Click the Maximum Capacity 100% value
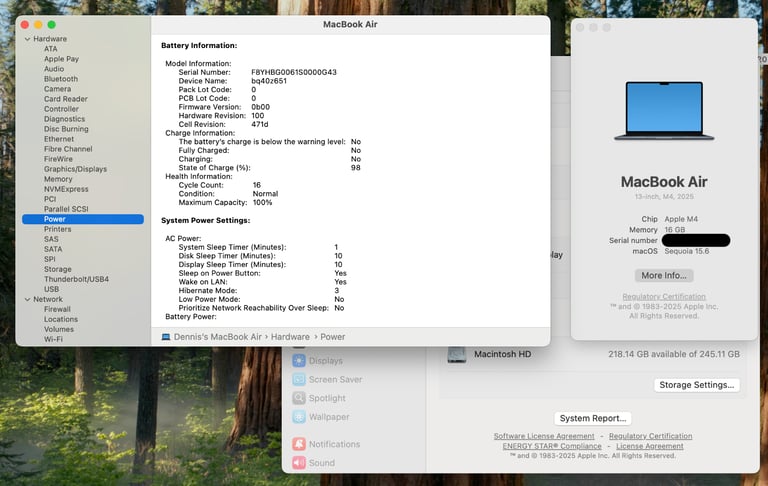Image resolution: width=768 pixels, height=486 pixels. tap(262, 202)
